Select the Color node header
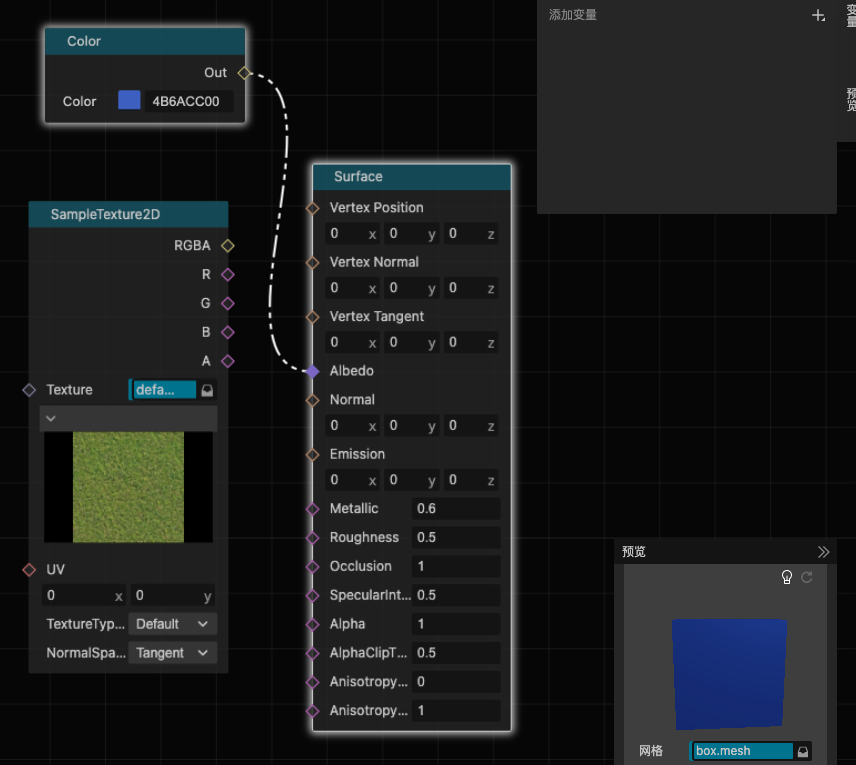The height and width of the screenshot is (765, 856). pos(145,41)
